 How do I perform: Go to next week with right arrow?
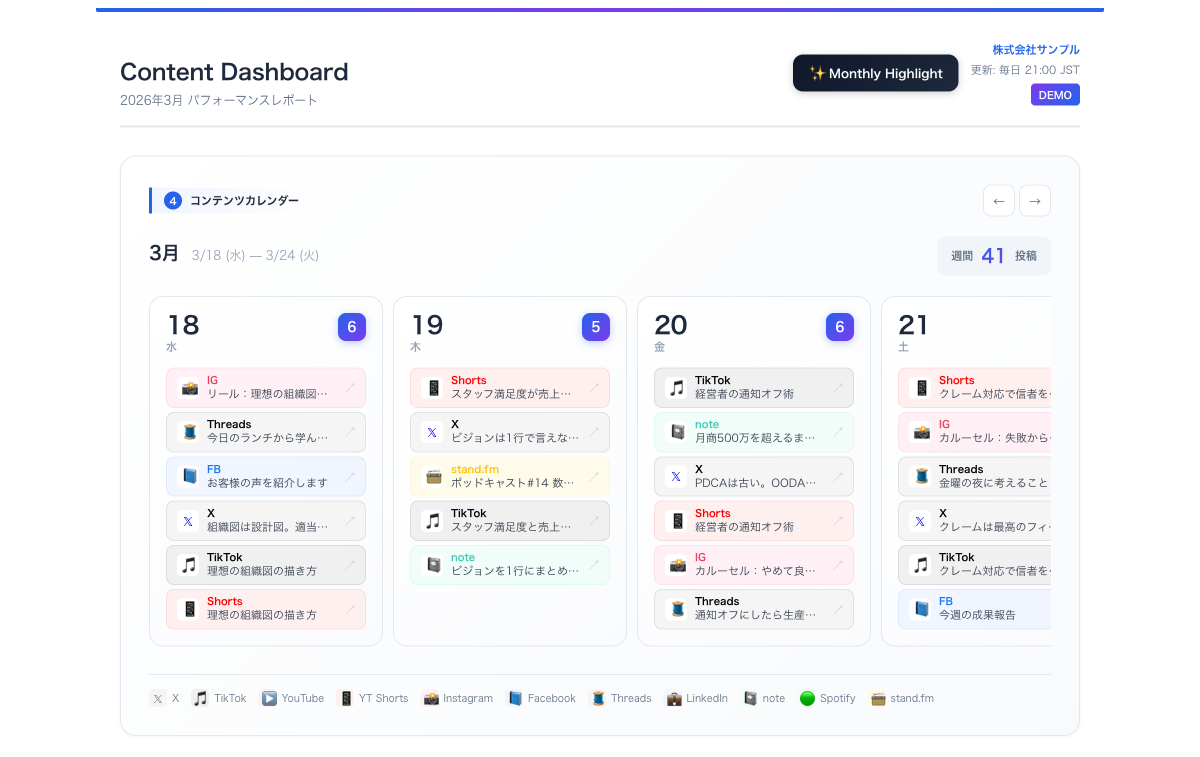1035,201
